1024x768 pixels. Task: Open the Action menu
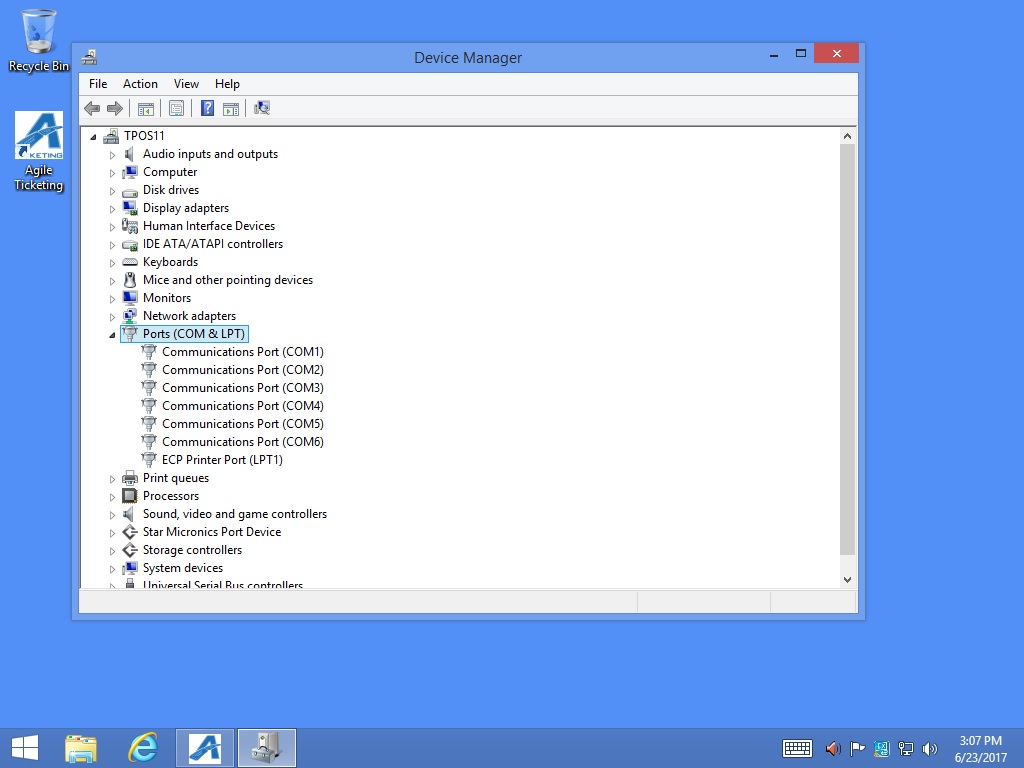click(x=140, y=84)
